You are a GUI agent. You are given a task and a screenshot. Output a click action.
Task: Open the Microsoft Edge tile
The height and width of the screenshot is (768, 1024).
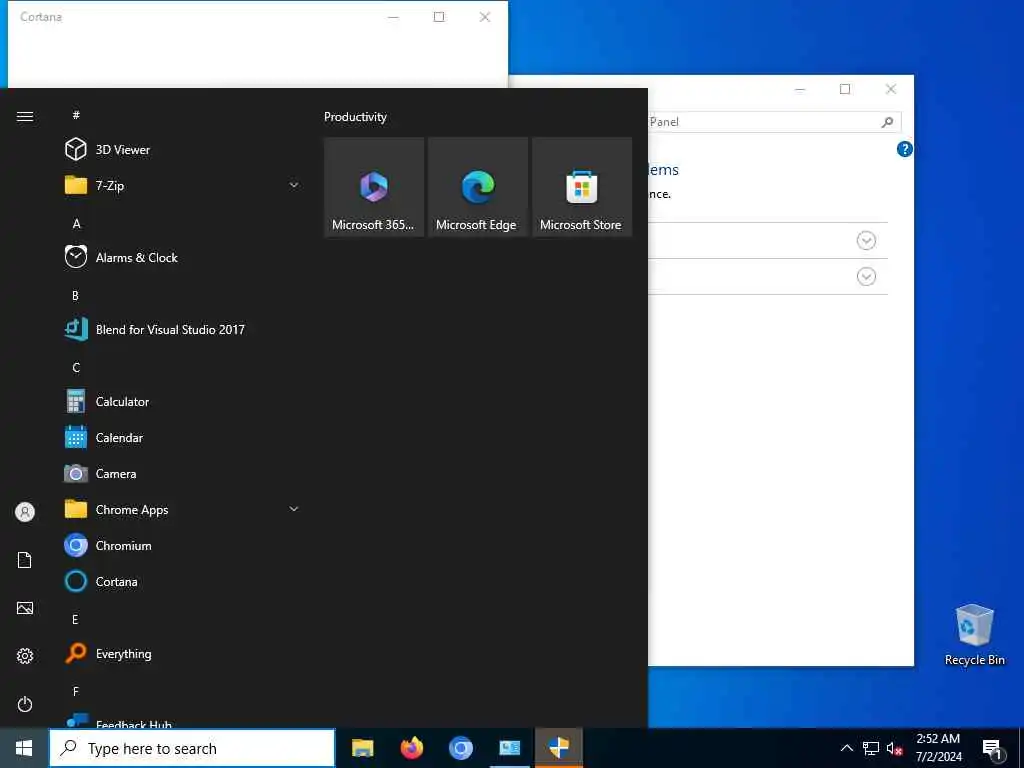(x=478, y=187)
